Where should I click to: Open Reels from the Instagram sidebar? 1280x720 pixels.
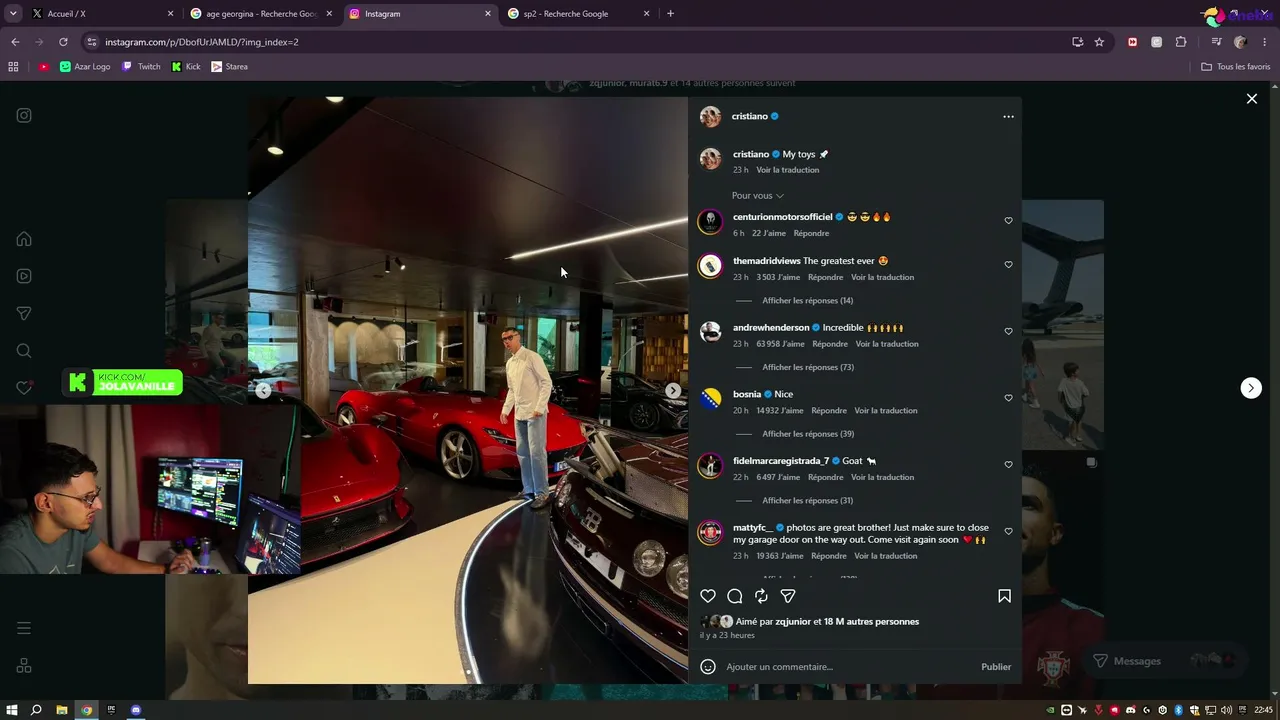pos(24,276)
